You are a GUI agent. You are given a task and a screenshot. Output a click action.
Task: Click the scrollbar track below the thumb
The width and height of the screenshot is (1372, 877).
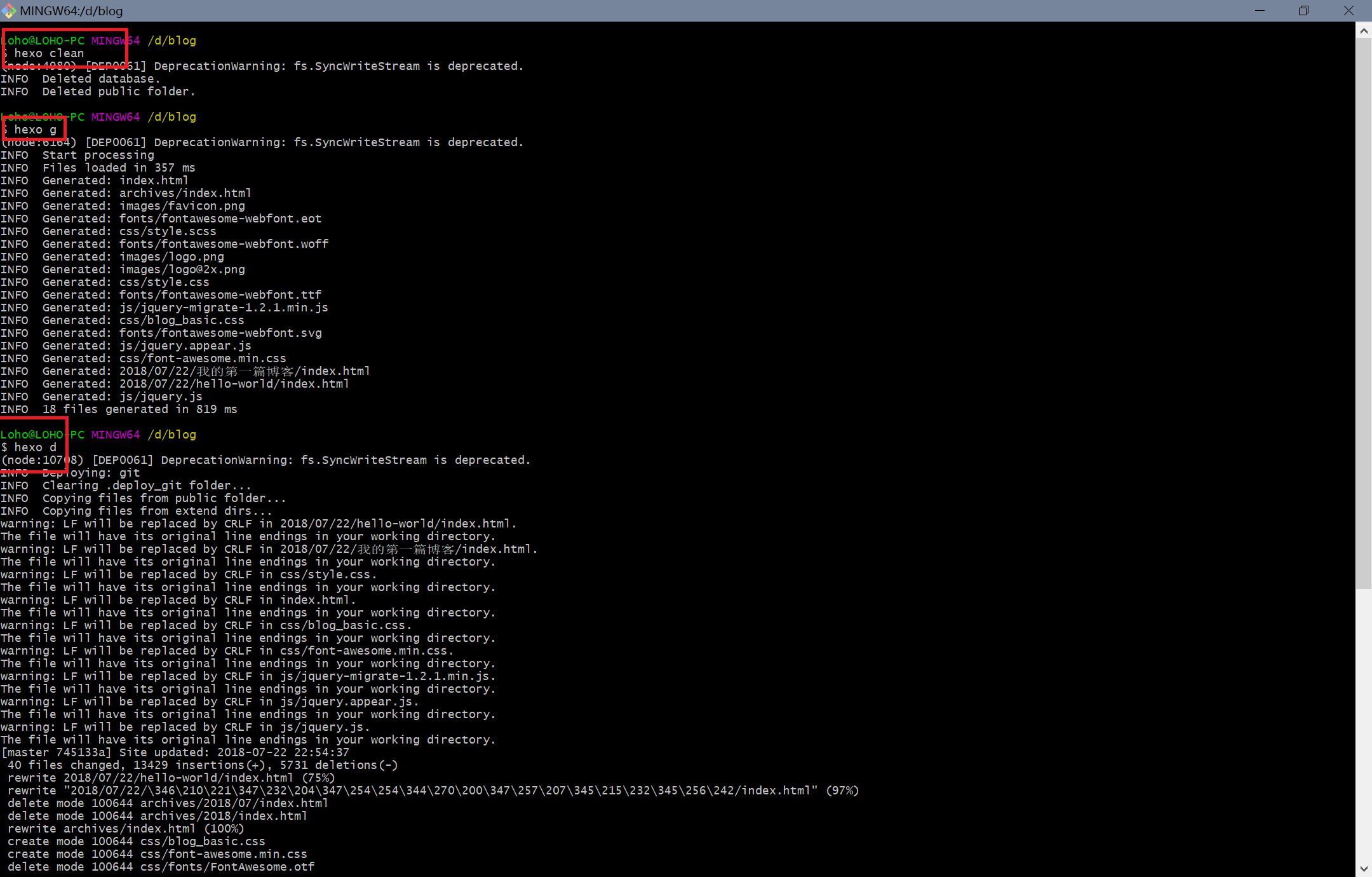pos(1364,724)
